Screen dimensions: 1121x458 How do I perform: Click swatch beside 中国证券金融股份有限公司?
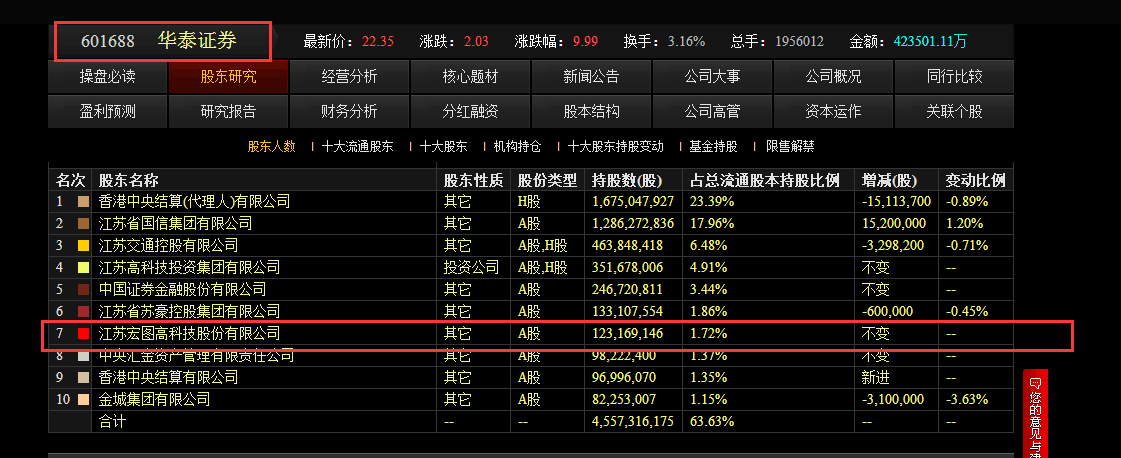click(83, 290)
